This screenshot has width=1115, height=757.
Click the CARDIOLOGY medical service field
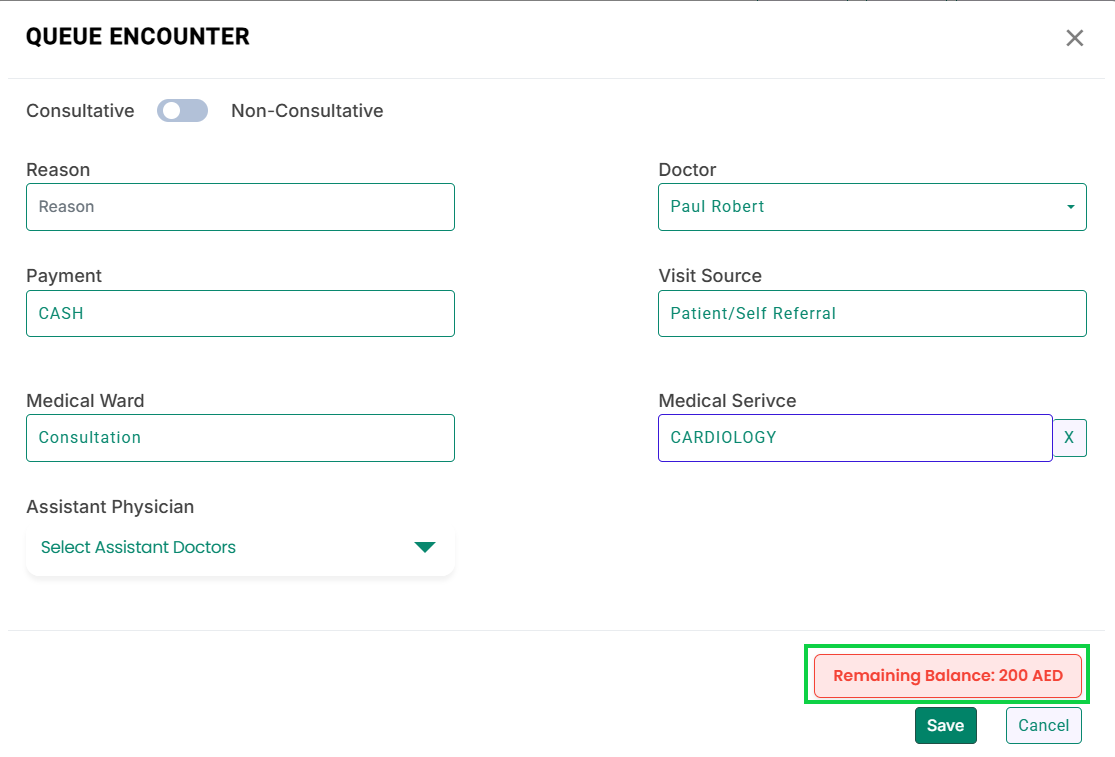[855, 438]
